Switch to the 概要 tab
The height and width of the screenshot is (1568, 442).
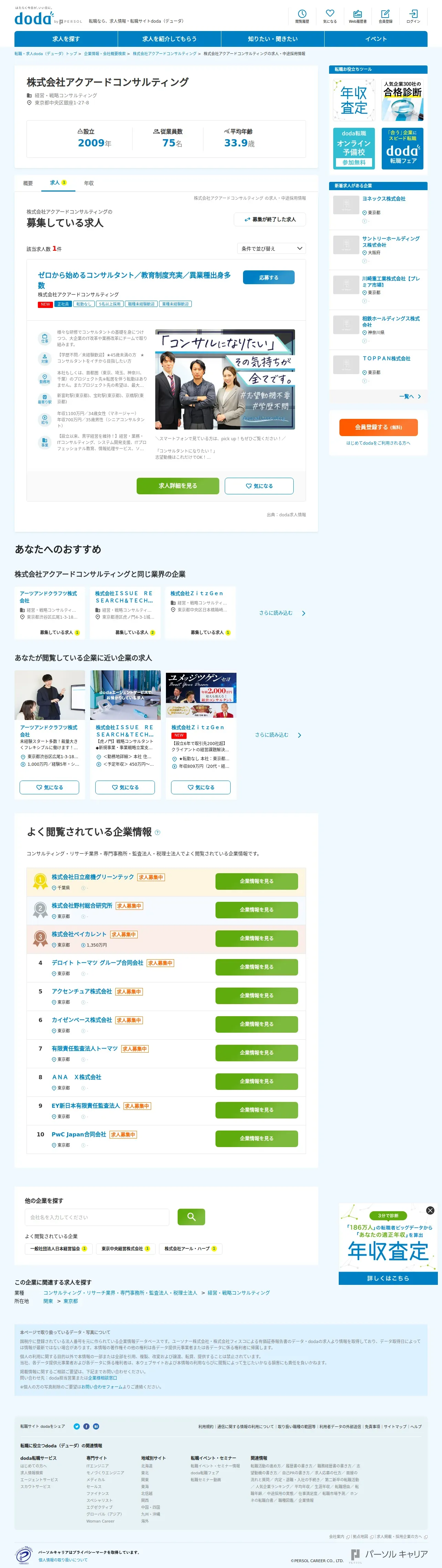point(28,183)
